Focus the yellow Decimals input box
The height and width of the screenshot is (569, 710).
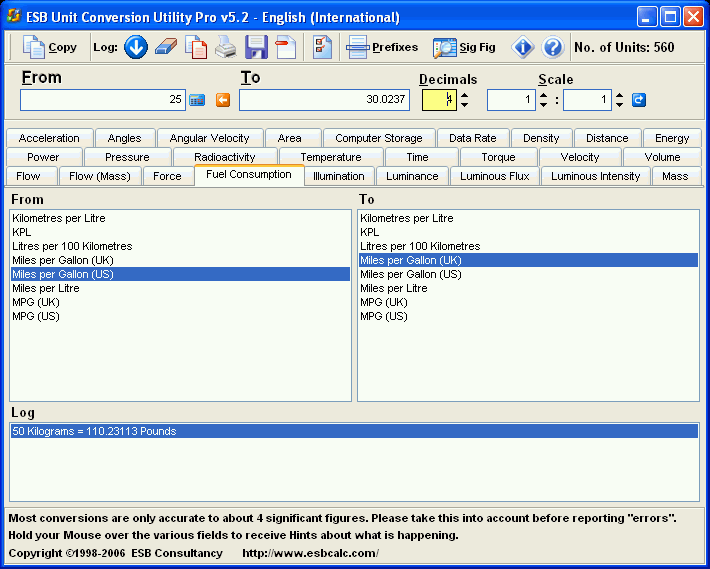[439, 100]
